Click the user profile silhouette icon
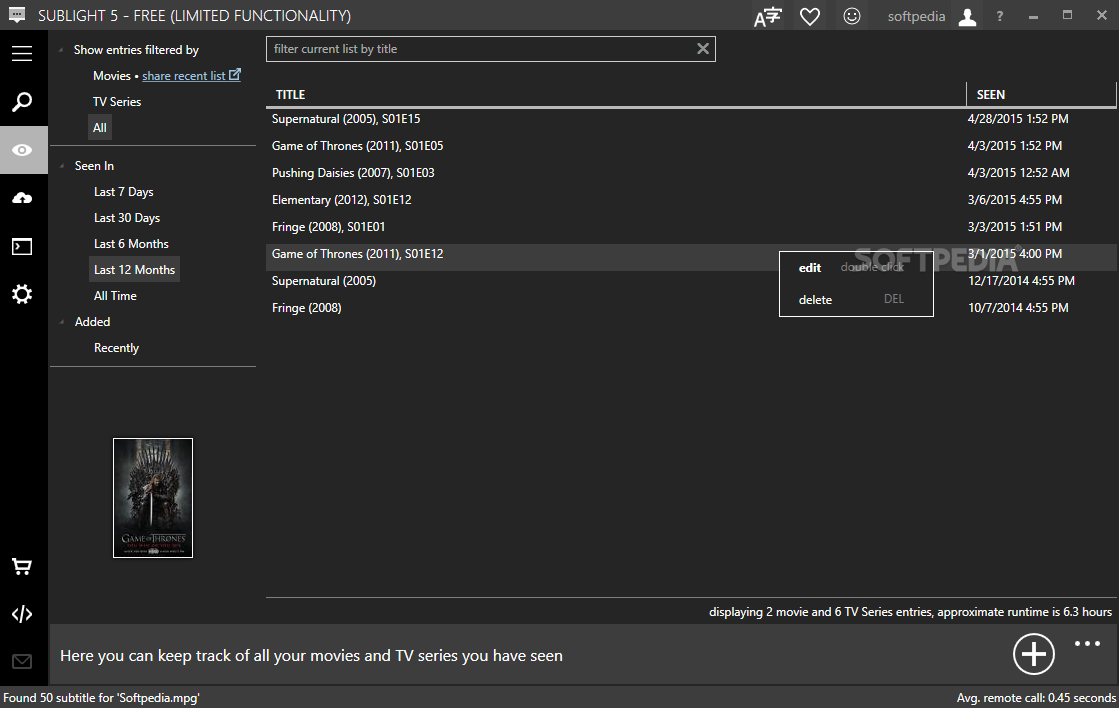 click(967, 16)
